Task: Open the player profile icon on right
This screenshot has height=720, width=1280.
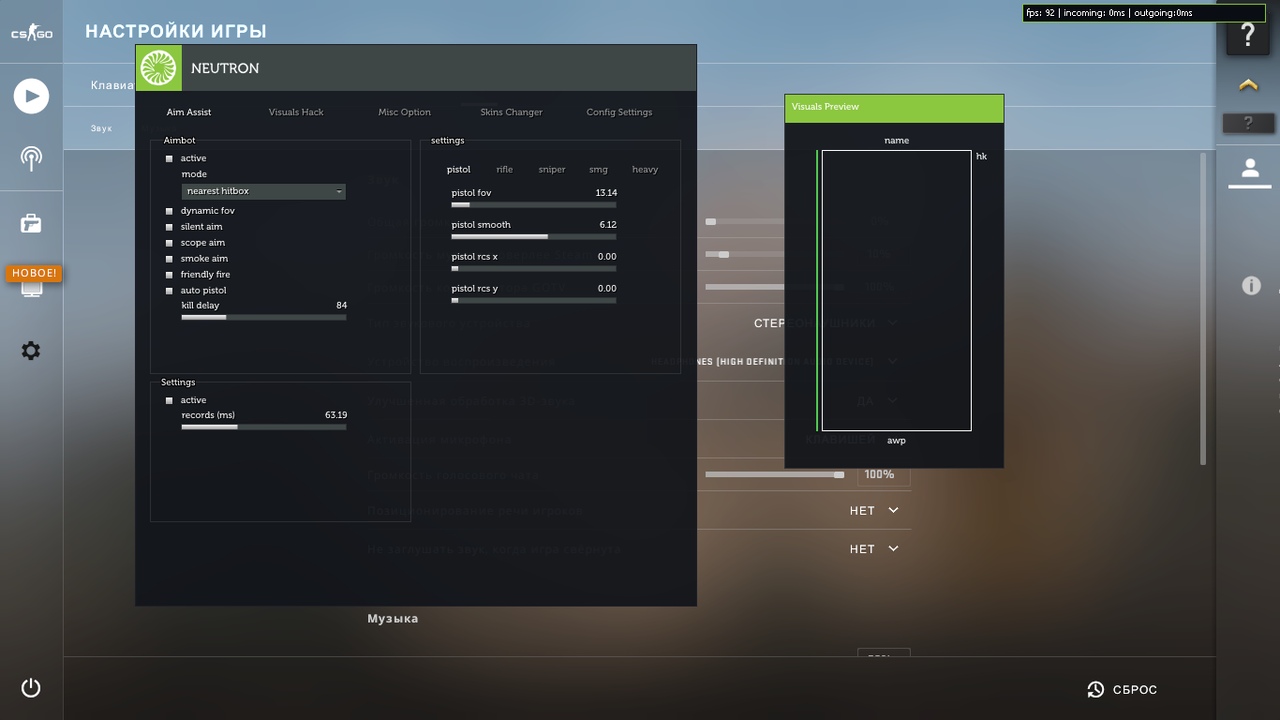Action: tap(1249, 168)
